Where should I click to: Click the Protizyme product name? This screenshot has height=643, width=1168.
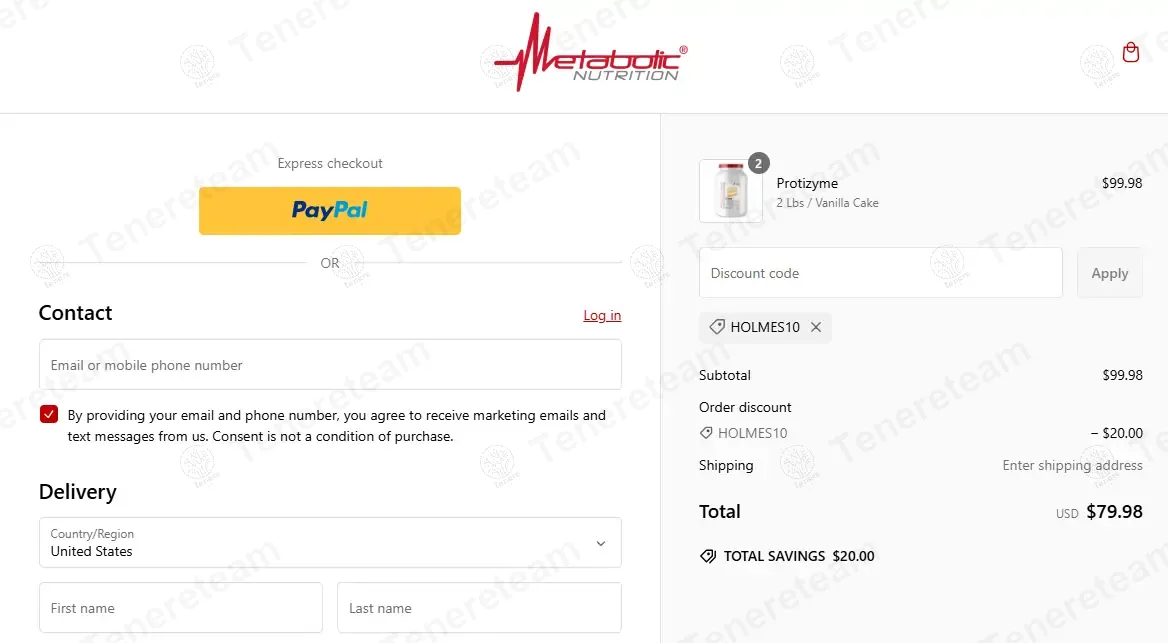tap(807, 183)
